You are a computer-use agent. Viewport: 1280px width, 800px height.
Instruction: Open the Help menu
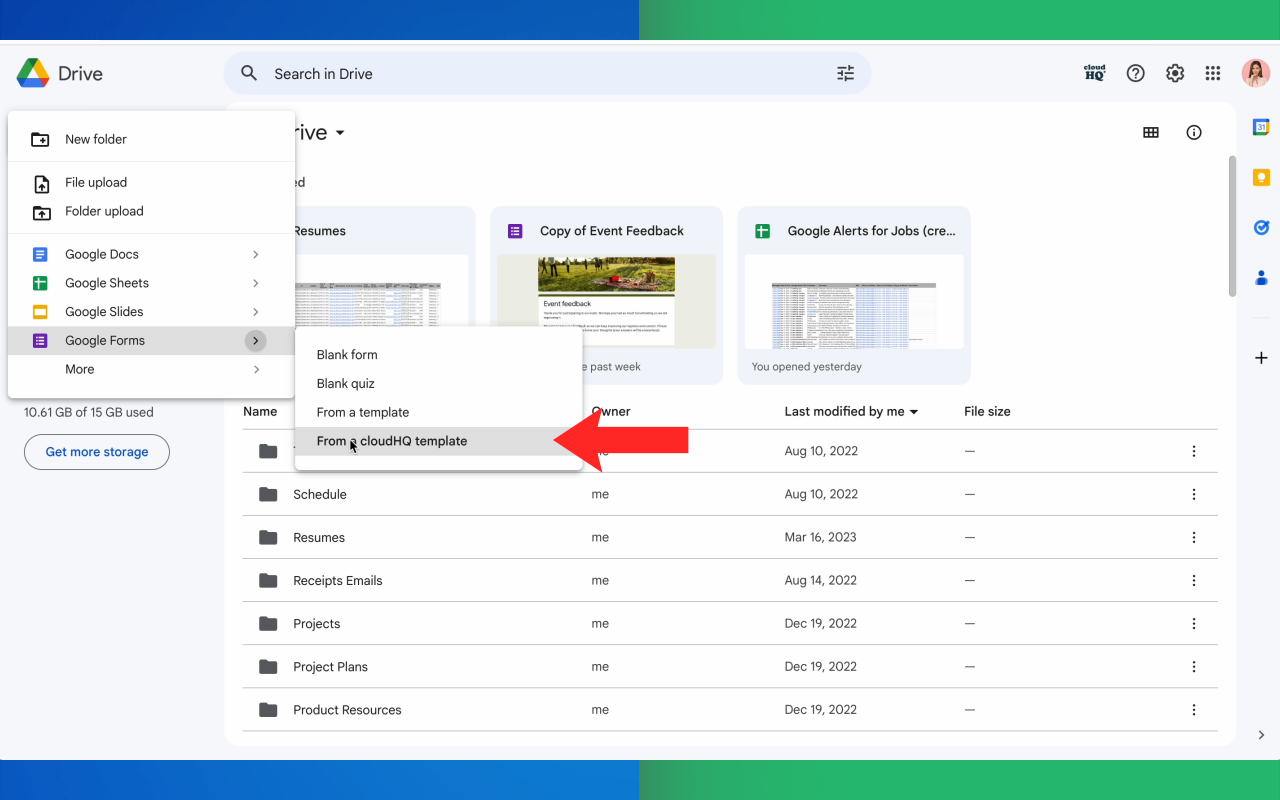[1135, 73]
